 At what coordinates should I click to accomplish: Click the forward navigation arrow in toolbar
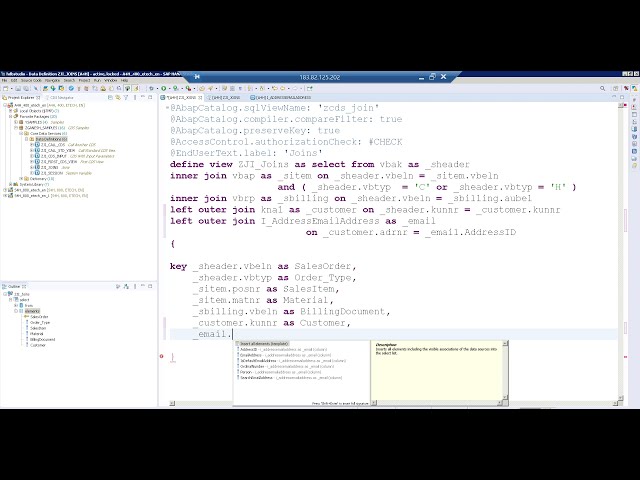pos(295,89)
